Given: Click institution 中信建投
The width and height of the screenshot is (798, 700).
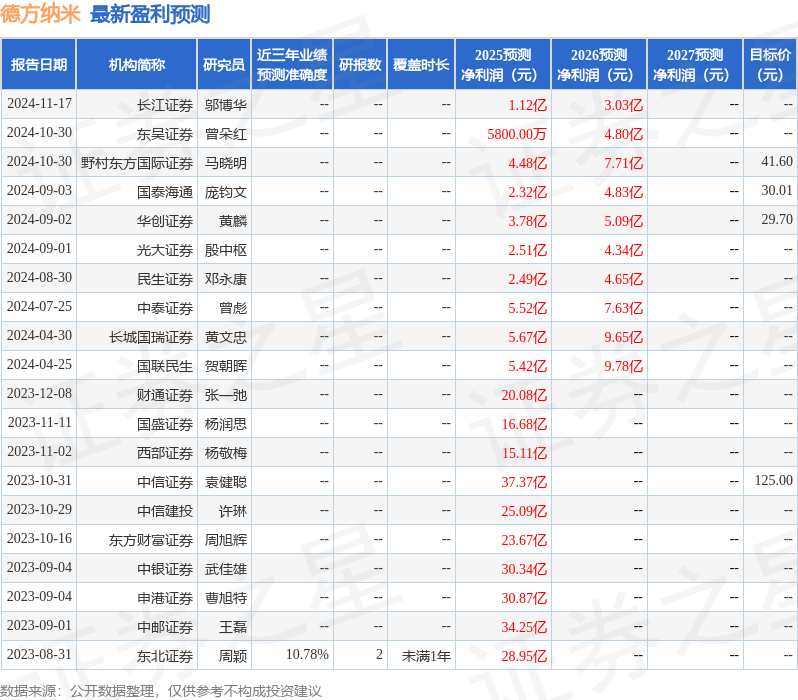Looking at the screenshot, I should pyautogui.click(x=165, y=512).
